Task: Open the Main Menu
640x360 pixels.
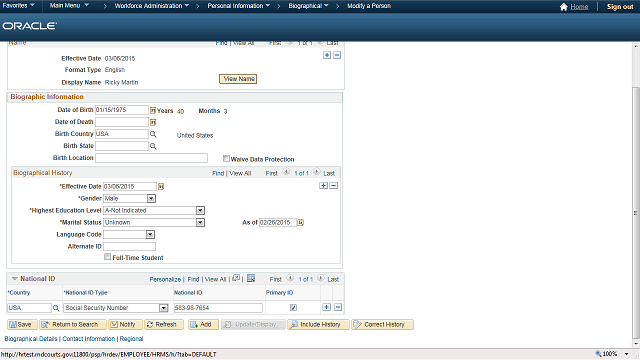Action: click(x=69, y=6)
